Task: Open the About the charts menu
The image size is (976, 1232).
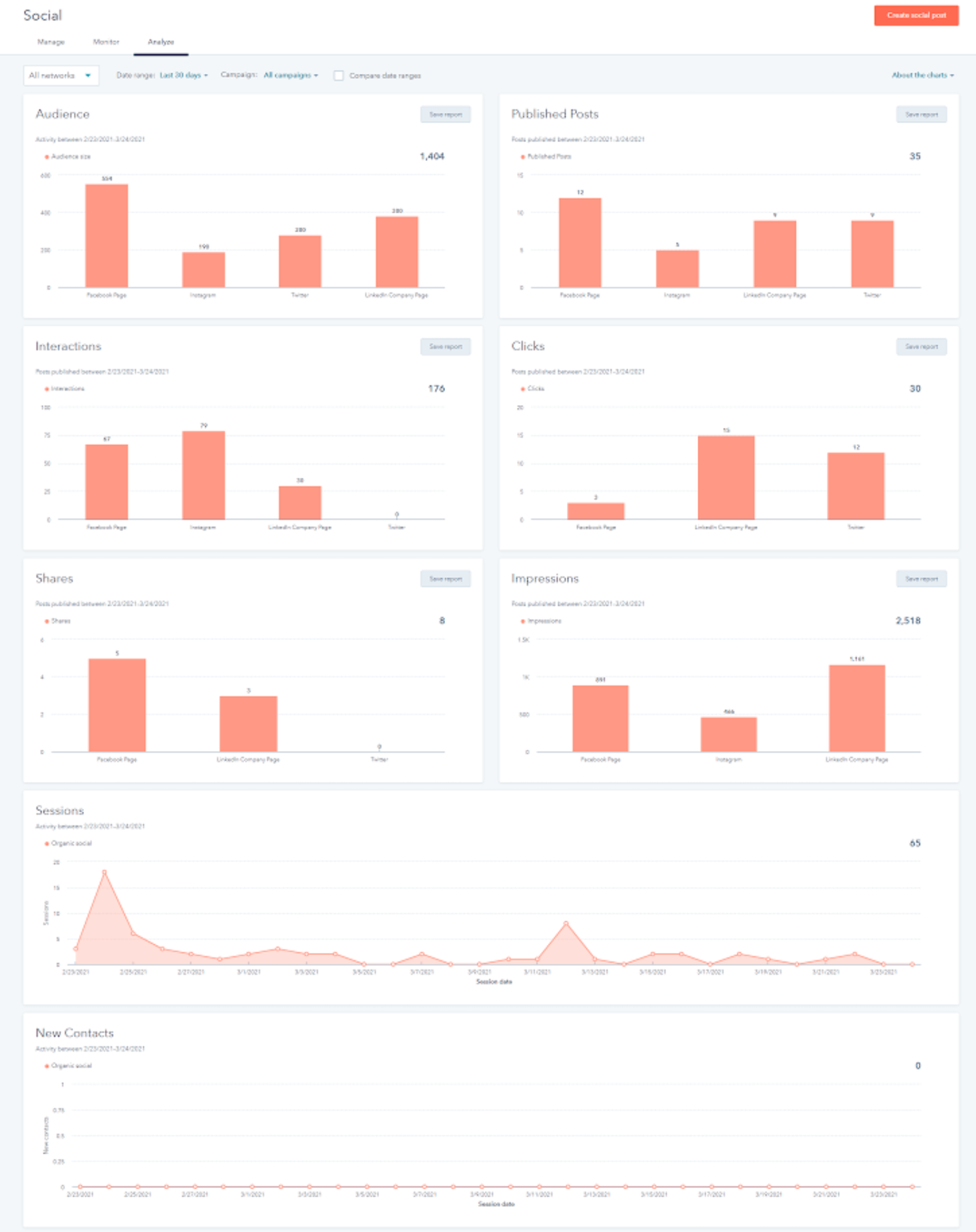Action: click(x=922, y=74)
